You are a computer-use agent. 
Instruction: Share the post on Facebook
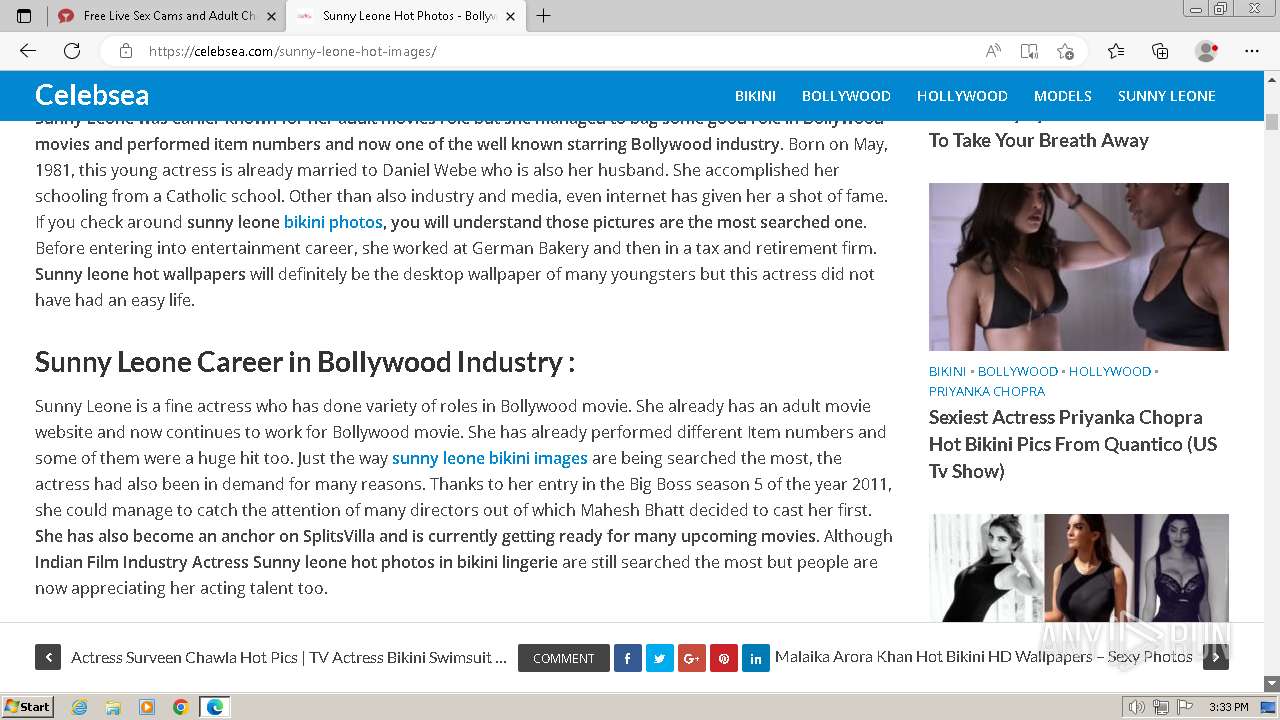pos(628,658)
